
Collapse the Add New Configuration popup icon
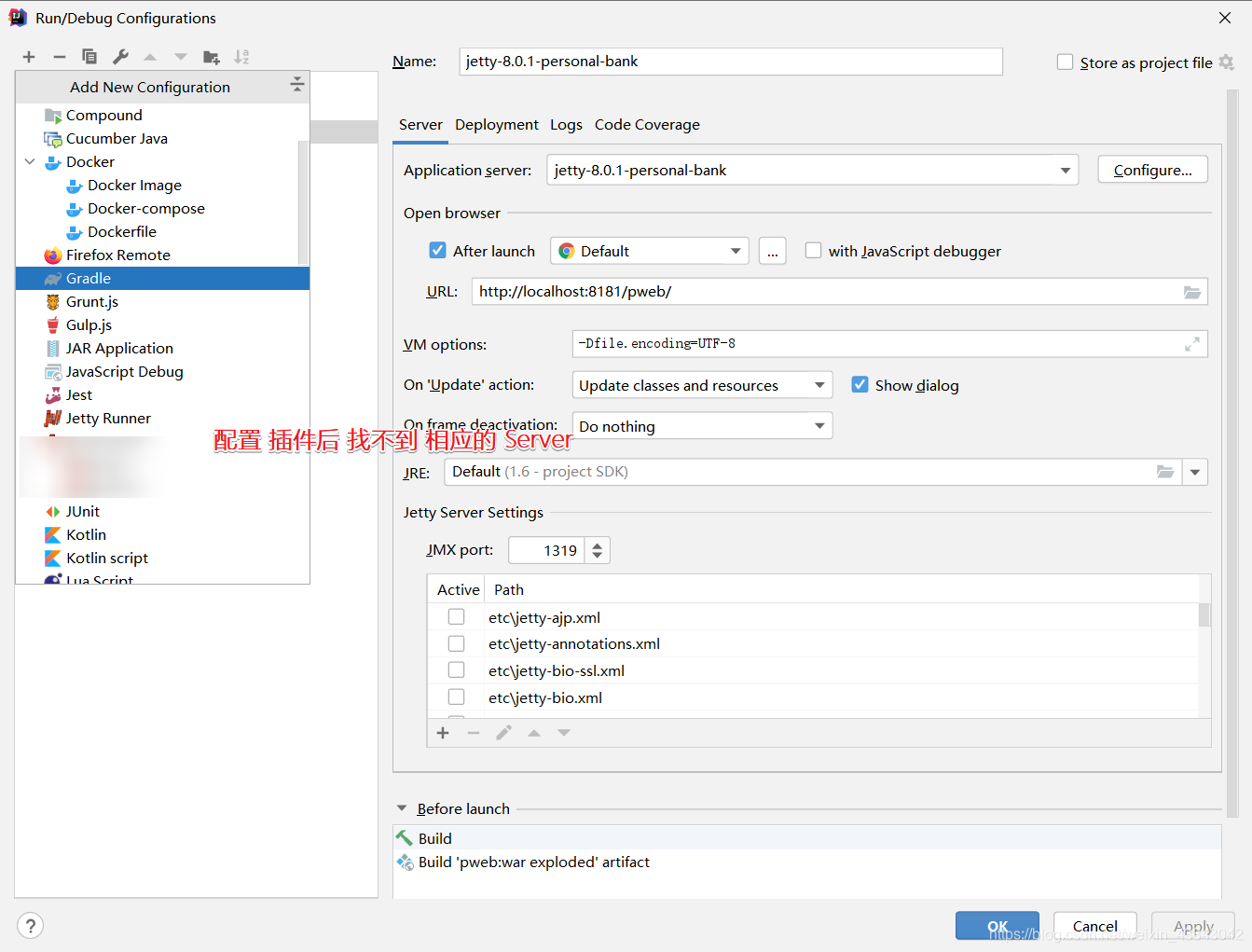click(297, 85)
